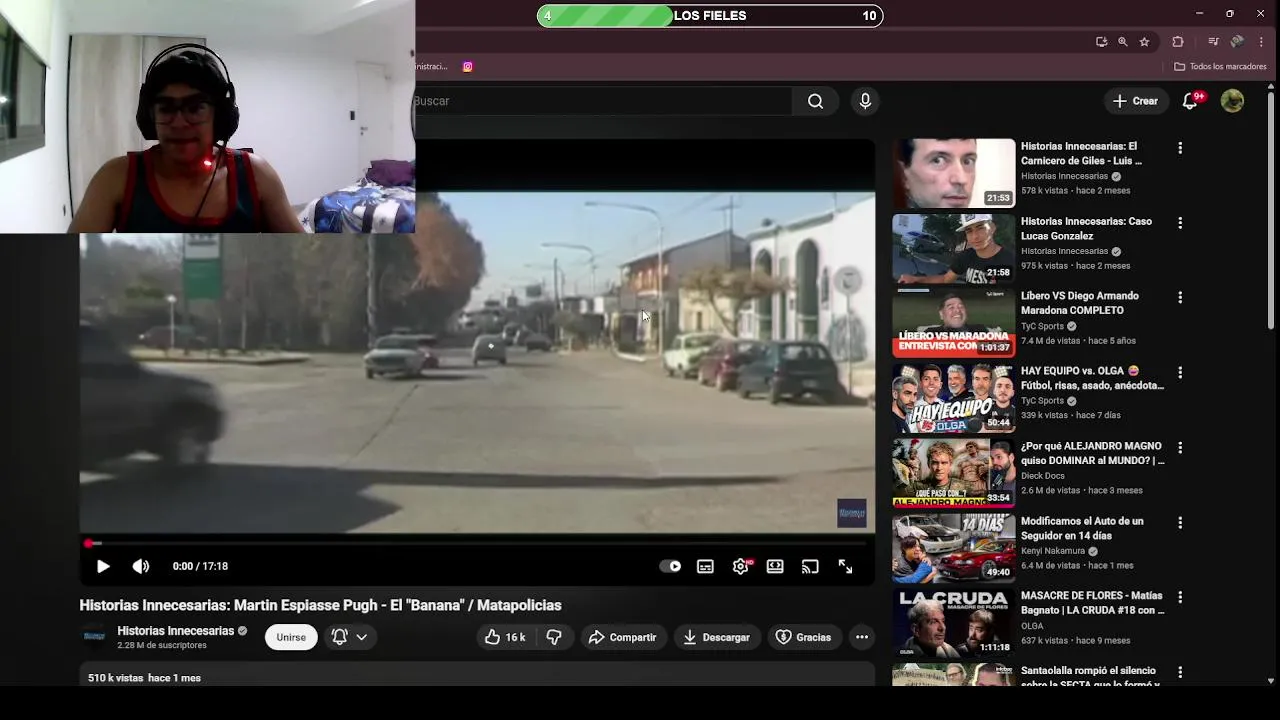
Task: Open the Caso Lucas Gonzalez thumbnail
Action: coord(953,248)
